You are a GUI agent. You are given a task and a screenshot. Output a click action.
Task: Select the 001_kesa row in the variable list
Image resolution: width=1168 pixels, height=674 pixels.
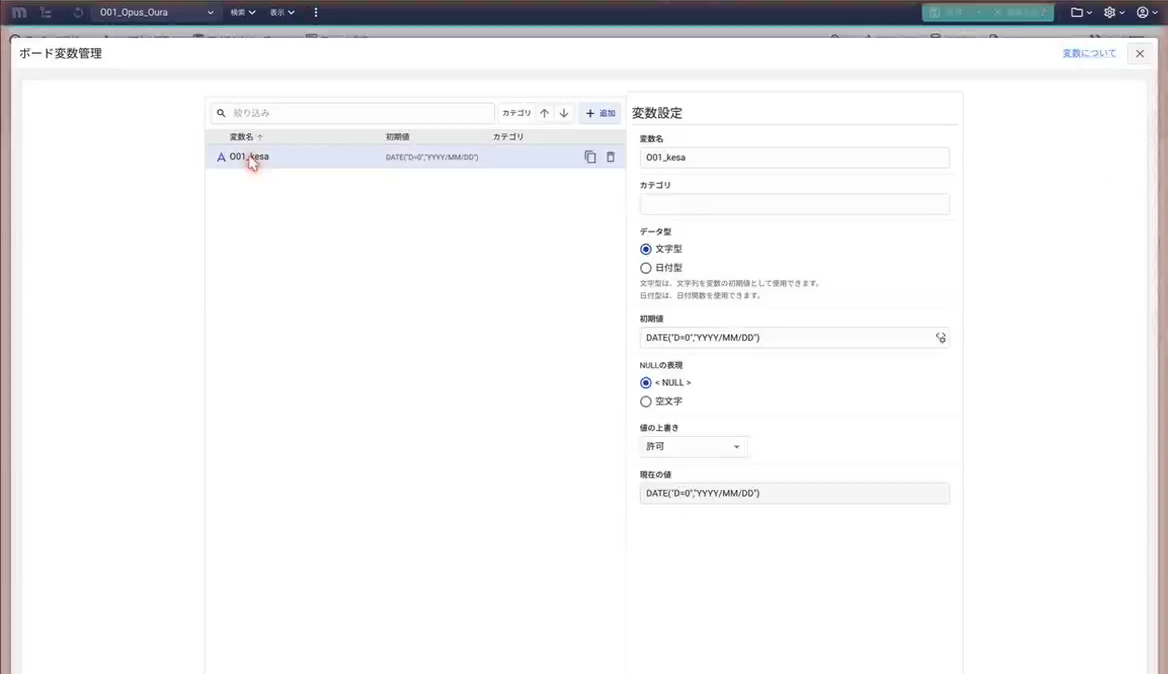point(416,157)
